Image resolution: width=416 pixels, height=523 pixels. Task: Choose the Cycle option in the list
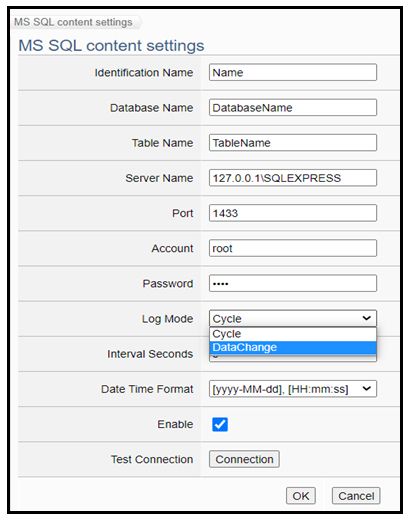(x=293, y=334)
